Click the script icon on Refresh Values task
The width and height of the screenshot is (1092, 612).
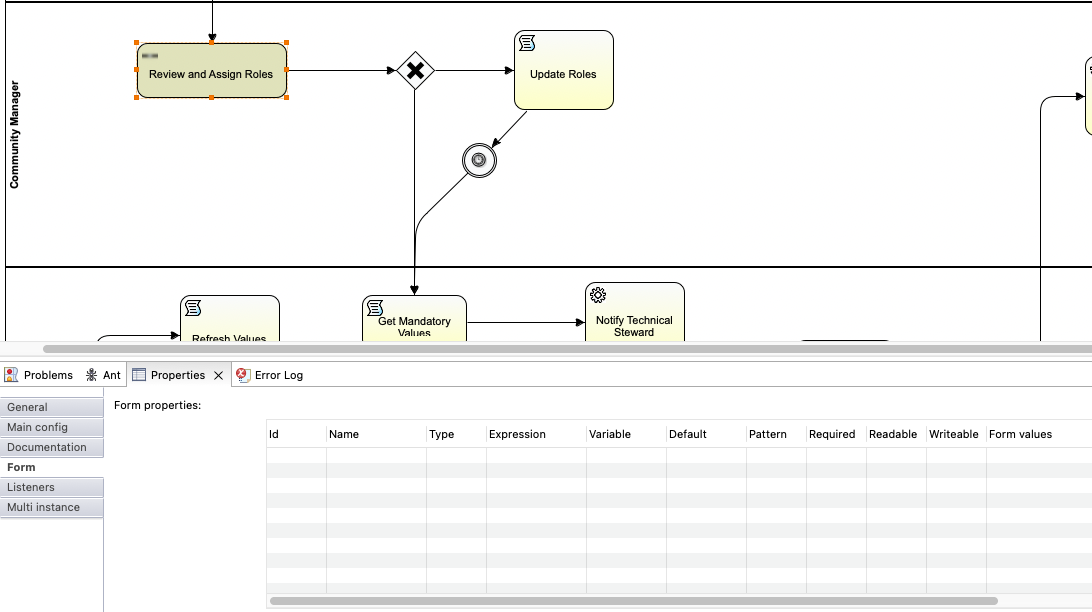point(191,308)
